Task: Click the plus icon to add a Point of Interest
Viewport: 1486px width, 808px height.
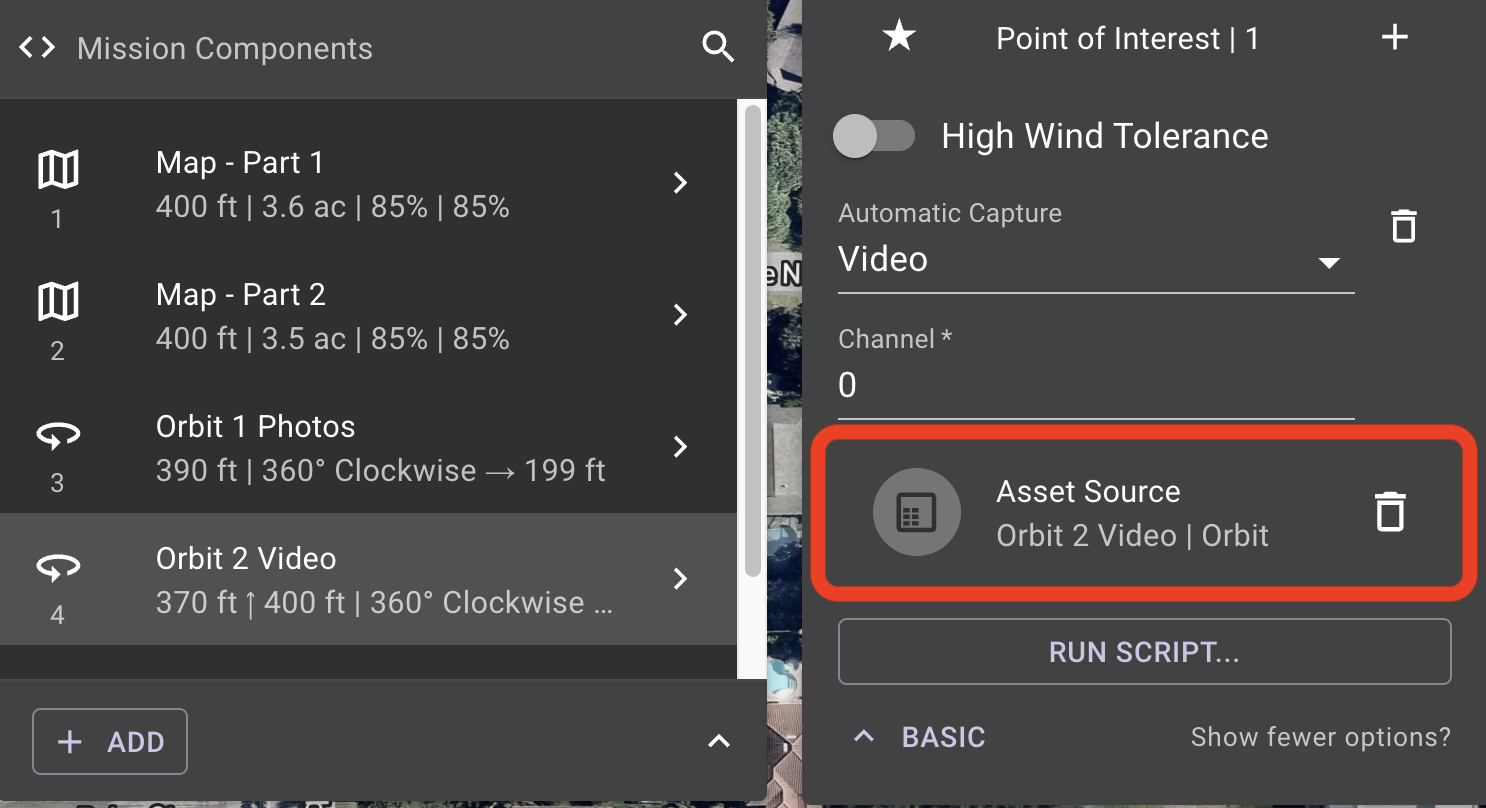Action: 1394,36
